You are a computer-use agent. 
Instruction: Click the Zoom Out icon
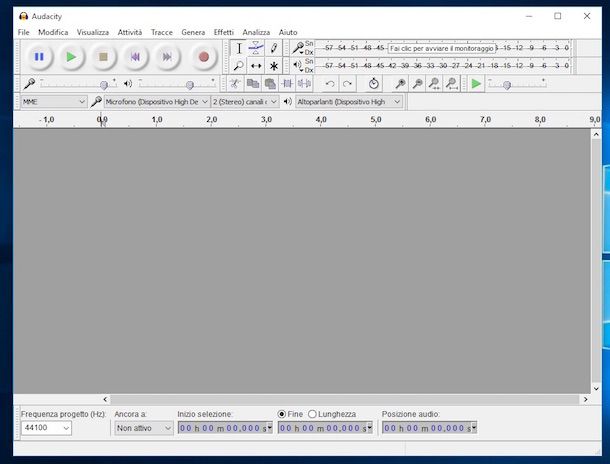click(x=417, y=84)
